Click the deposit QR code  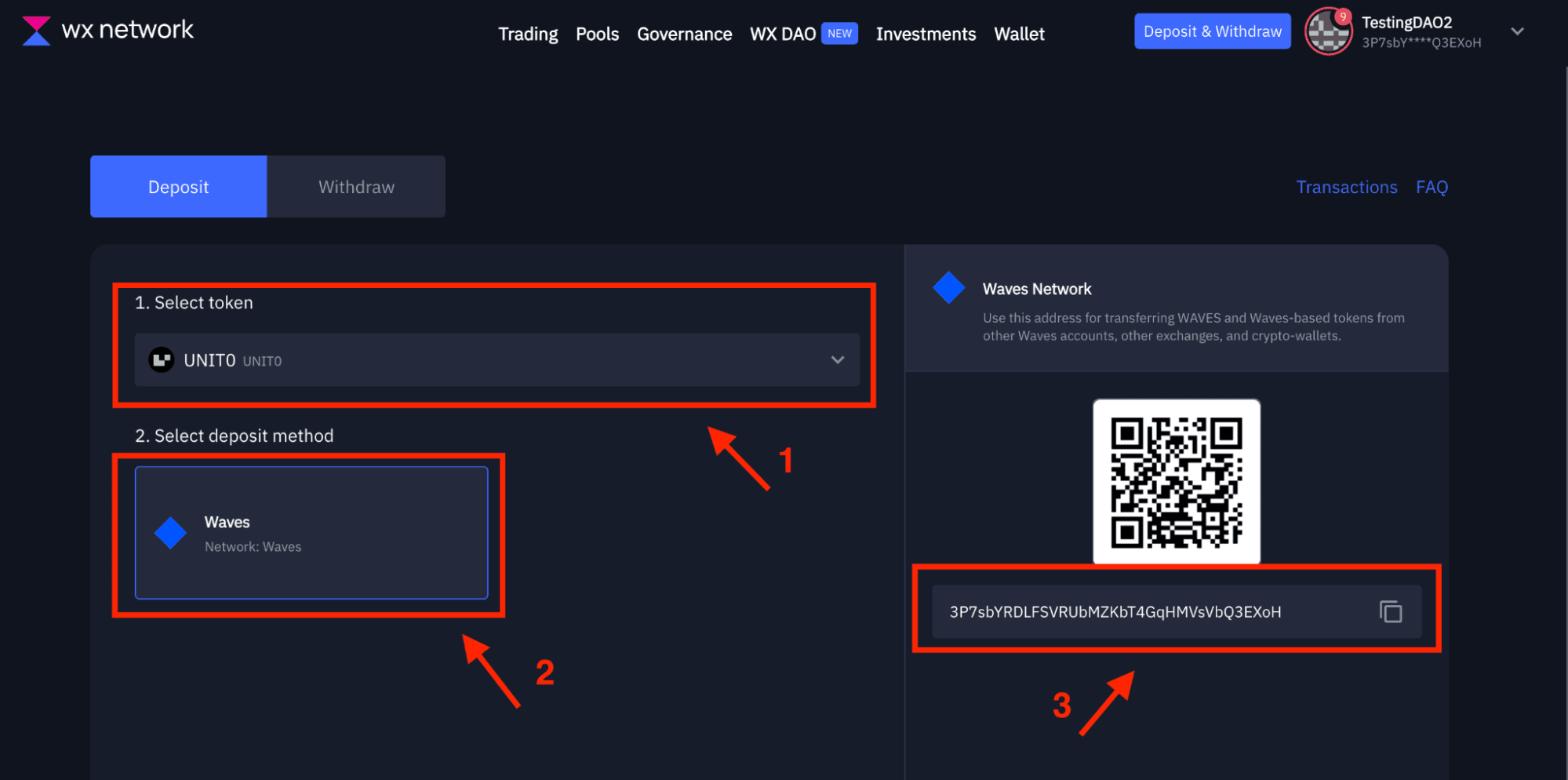pyautogui.click(x=1177, y=482)
